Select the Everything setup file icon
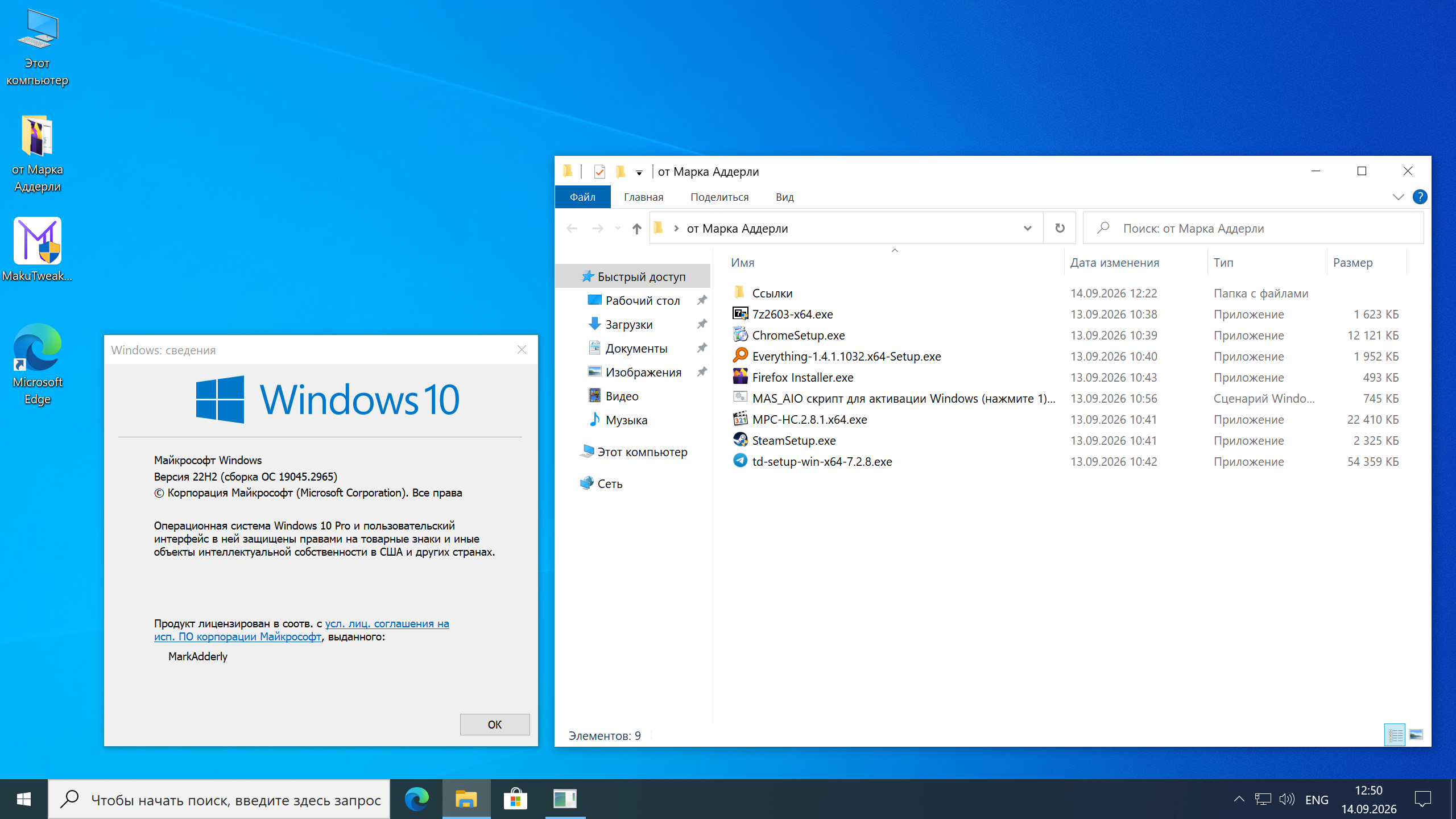The image size is (1456, 819). click(x=740, y=355)
